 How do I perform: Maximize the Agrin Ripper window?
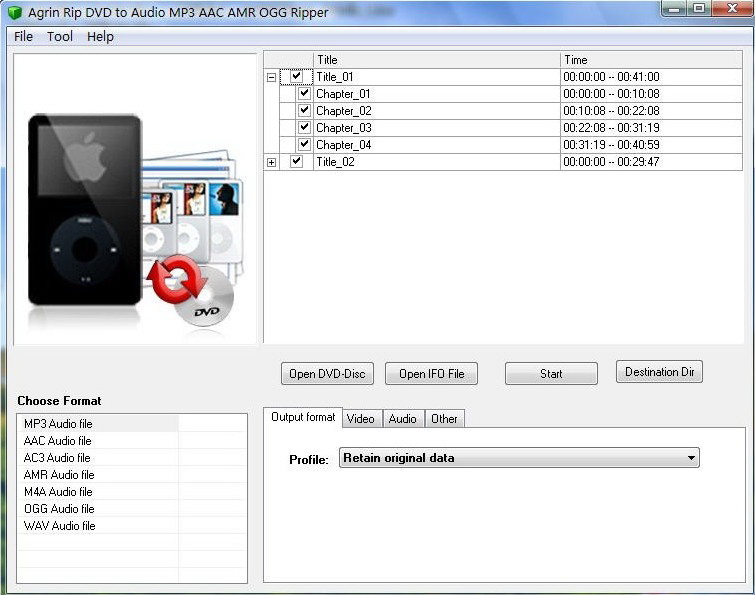click(699, 9)
